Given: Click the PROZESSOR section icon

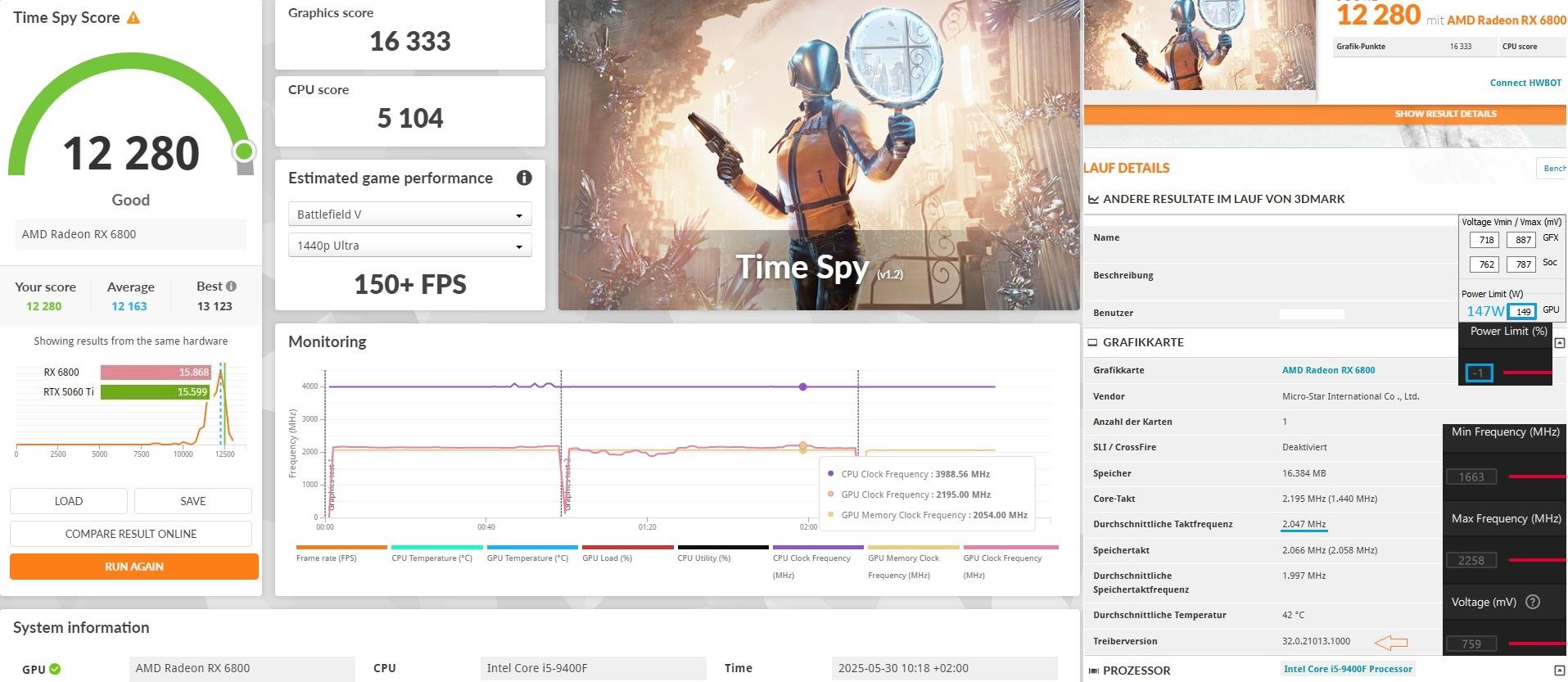Looking at the screenshot, I should [1093, 671].
